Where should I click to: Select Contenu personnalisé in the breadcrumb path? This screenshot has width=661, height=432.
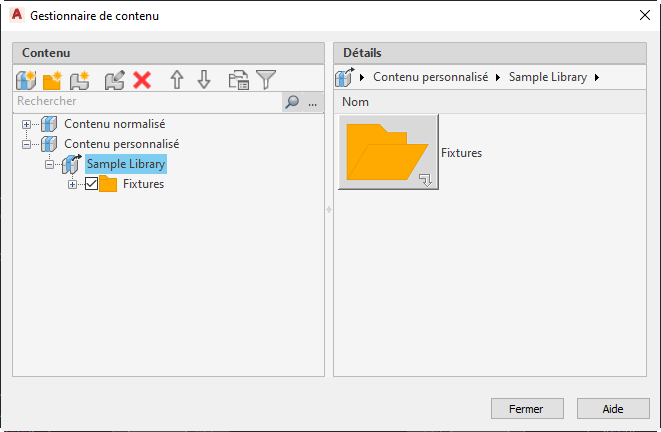[430, 77]
